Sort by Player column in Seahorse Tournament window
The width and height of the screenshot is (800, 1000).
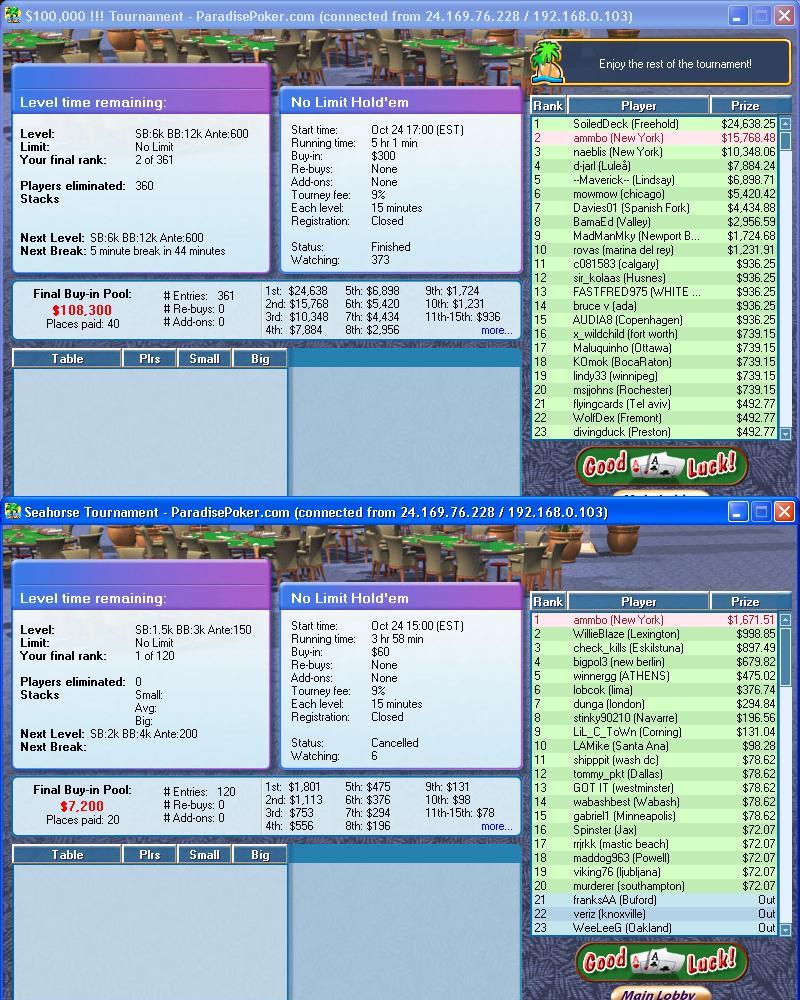(x=638, y=602)
